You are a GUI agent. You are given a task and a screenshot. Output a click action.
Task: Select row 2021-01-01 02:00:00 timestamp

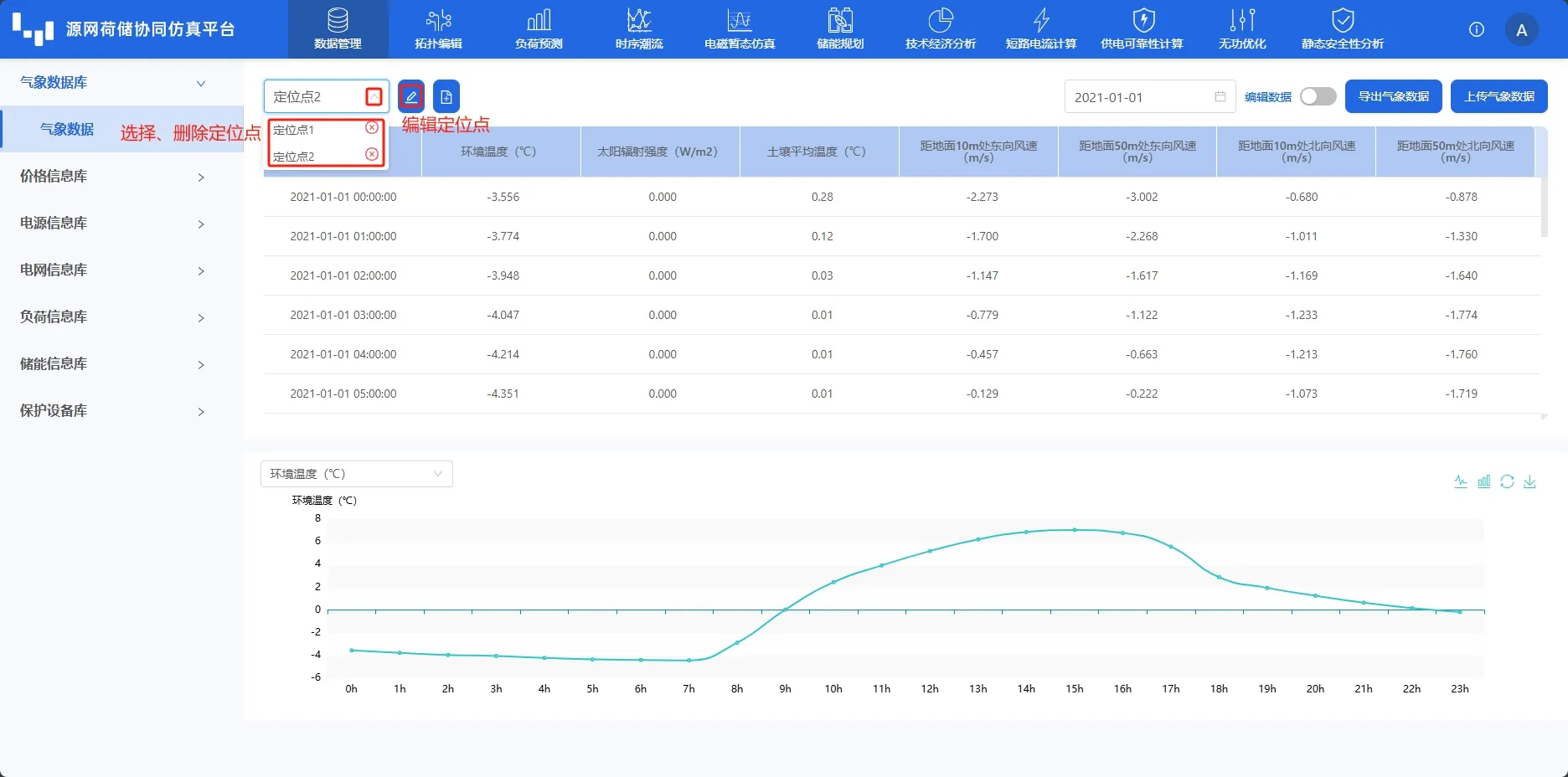[x=343, y=275]
